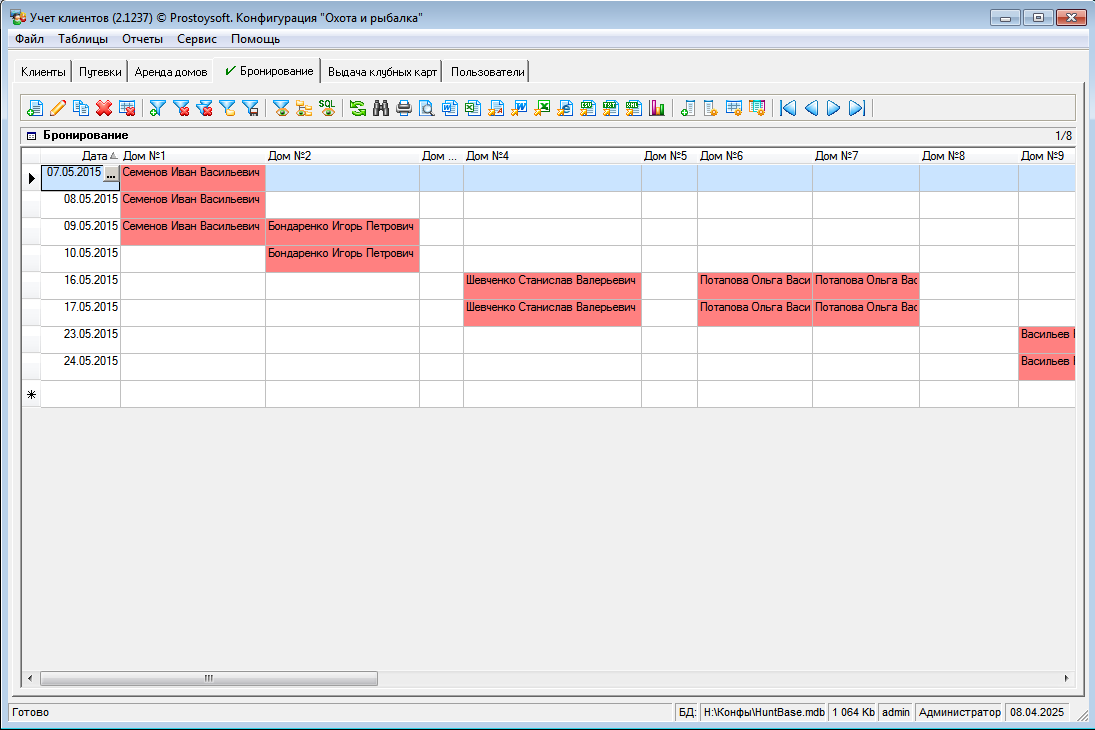
Task: Click the export to CSV icon
Action: pyautogui.click(x=588, y=108)
